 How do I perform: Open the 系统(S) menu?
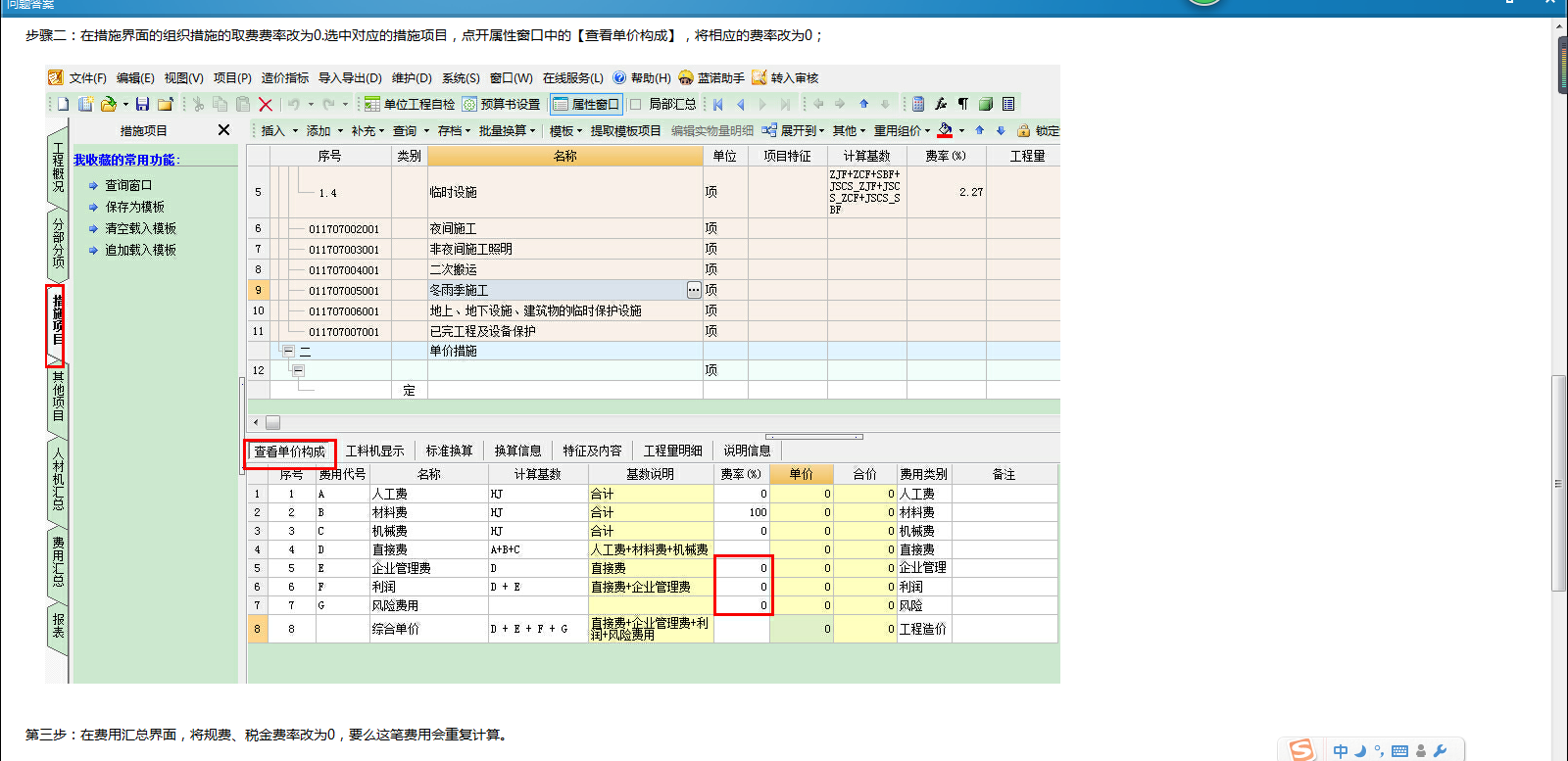pyautogui.click(x=461, y=77)
